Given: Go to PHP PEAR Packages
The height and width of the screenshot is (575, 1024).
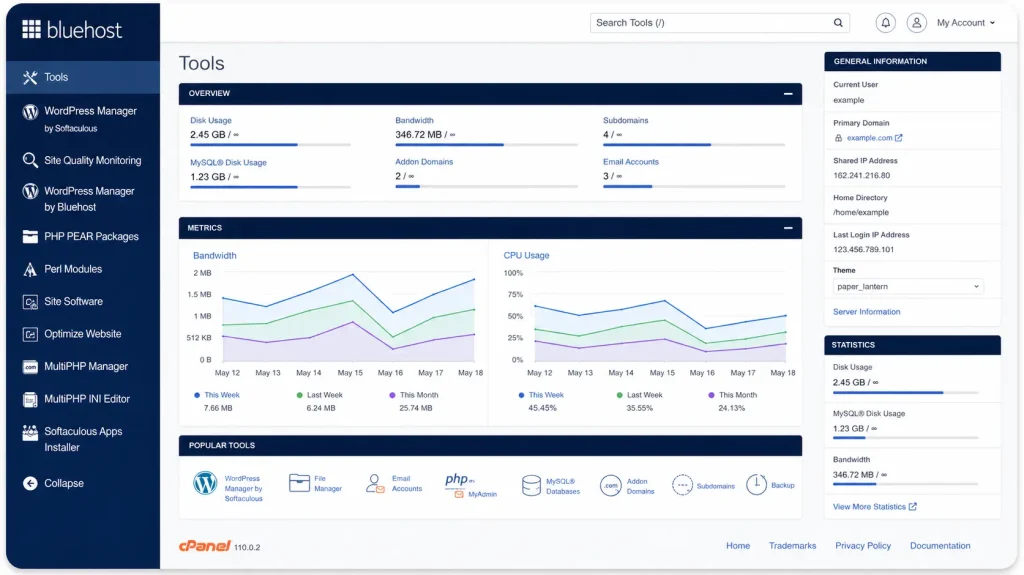Looking at the screenshot, I should 83,237.
